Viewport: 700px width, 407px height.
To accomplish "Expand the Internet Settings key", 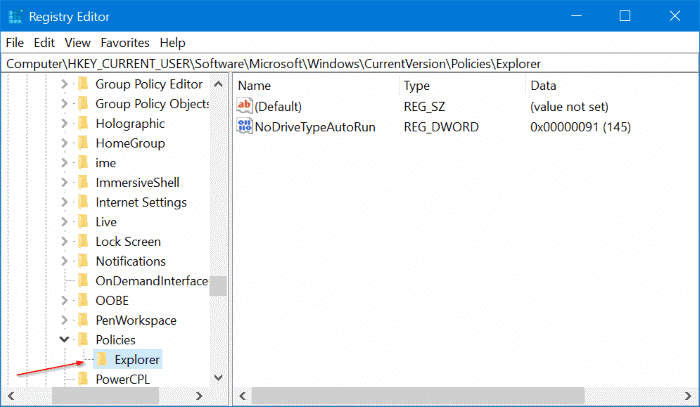I will pos(65,202).
